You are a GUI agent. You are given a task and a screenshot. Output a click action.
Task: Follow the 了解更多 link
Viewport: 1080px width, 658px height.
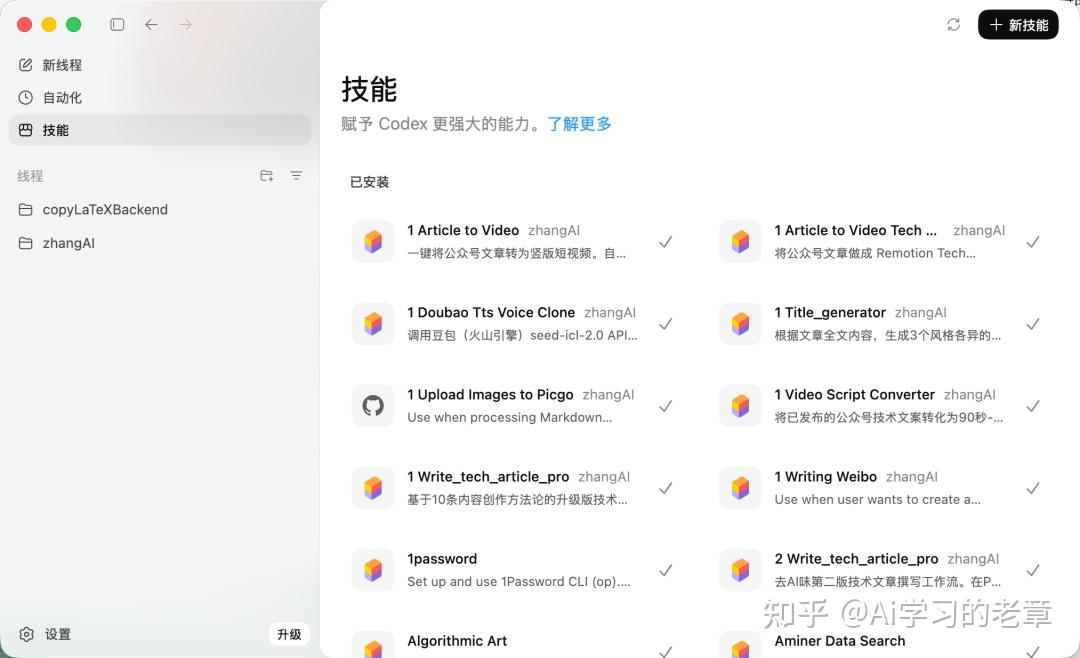click(579, 124)
